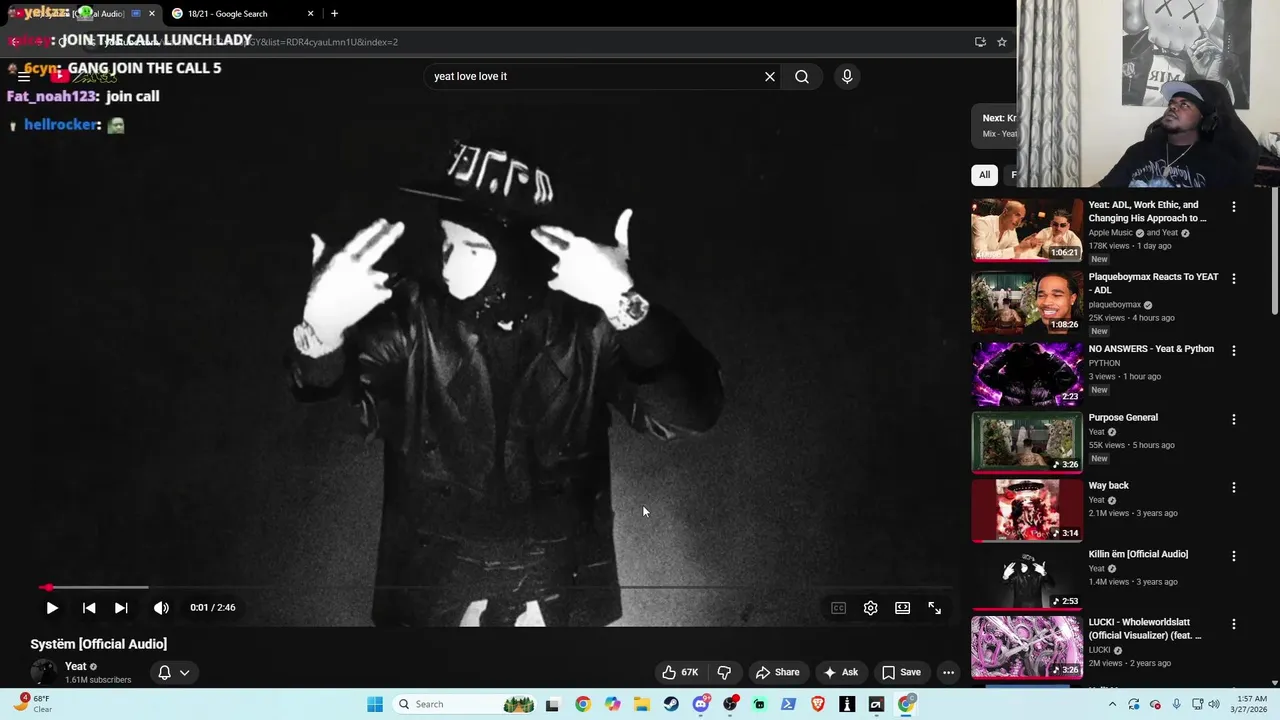Screen dimensions: 1280x720
Task: Open the 'Purpose General' video
Action: [1123, 417]
